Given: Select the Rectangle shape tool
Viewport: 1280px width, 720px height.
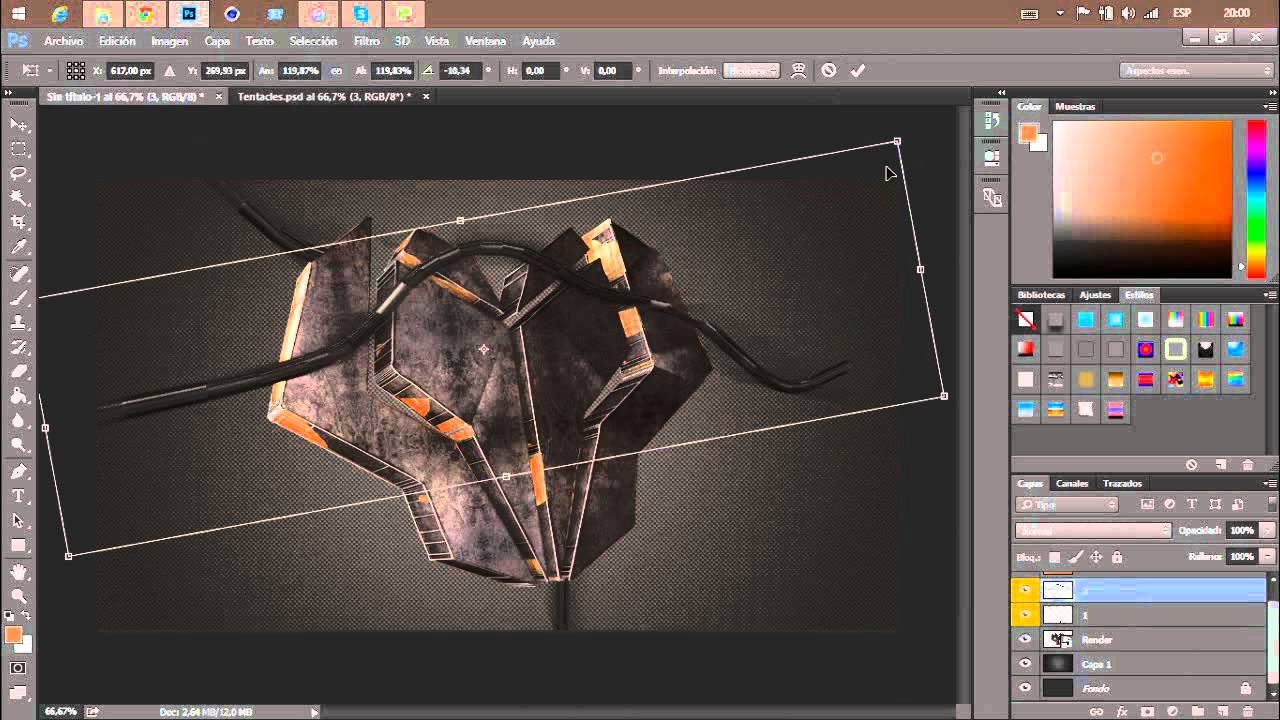Looking at the screenshot, I should click(18, 546).
